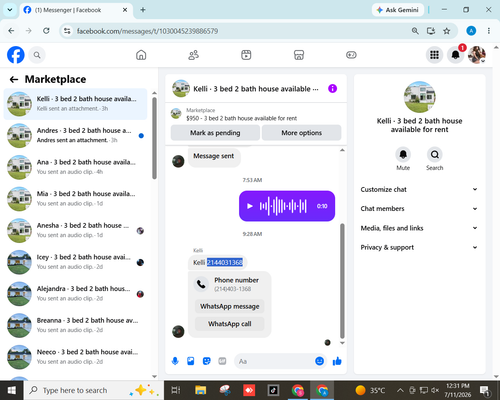Open the Friends icon in top nav
This screenshot has height=400, width=500.
193,55
